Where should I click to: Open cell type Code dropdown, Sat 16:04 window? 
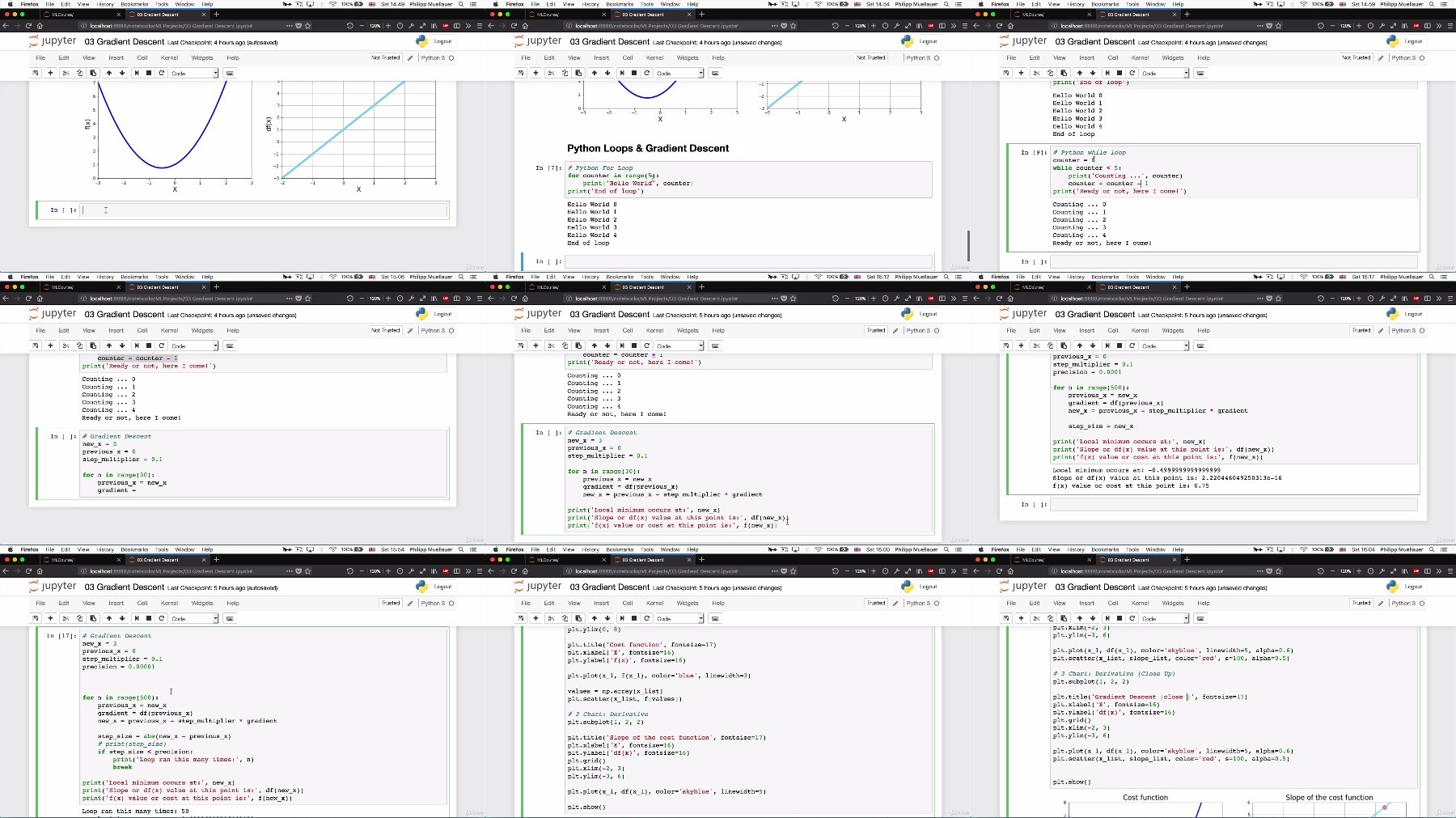(1164, 618)
